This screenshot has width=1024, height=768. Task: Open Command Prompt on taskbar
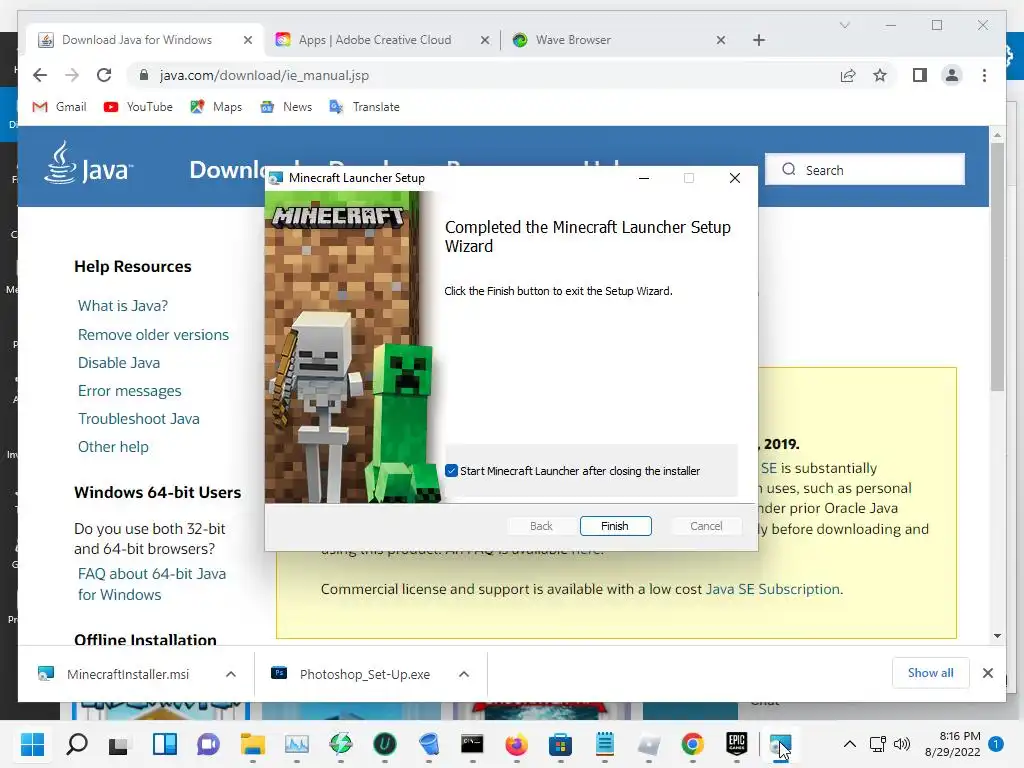[472, 744]
